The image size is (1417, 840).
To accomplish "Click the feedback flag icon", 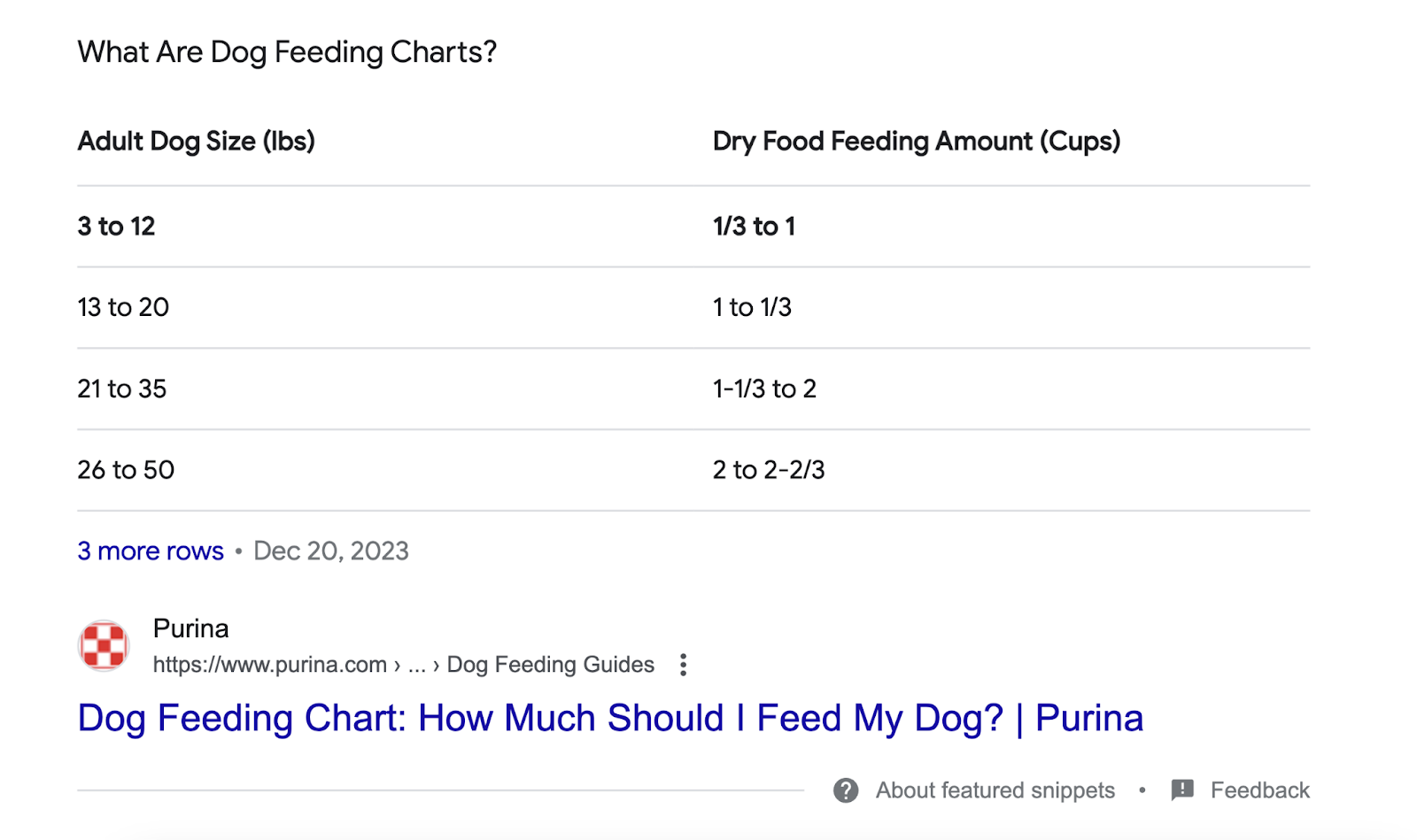I will coord(1182,790).
